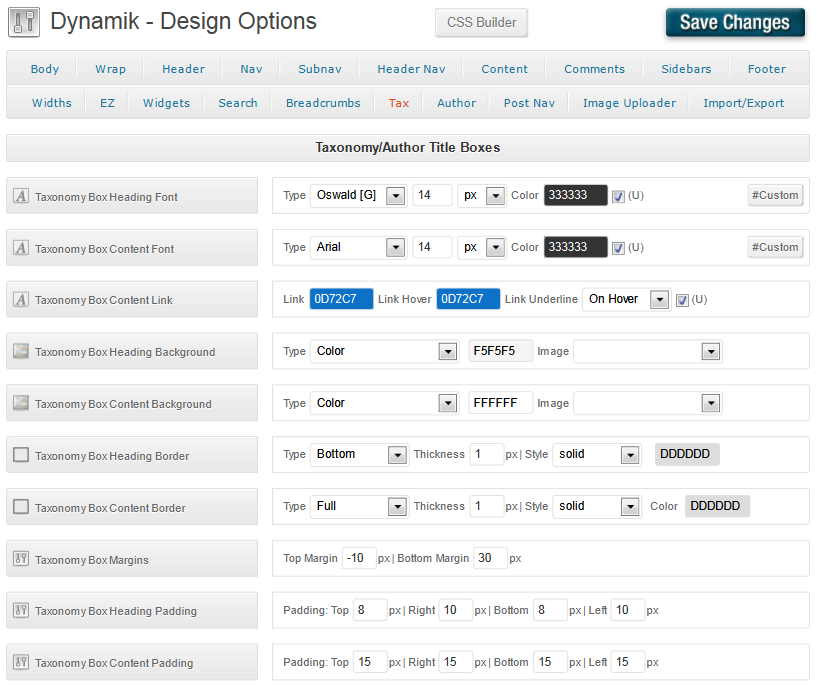817x686 pixels.
Task: Pick the Content Font color swatch 333333
Action: 576,247
